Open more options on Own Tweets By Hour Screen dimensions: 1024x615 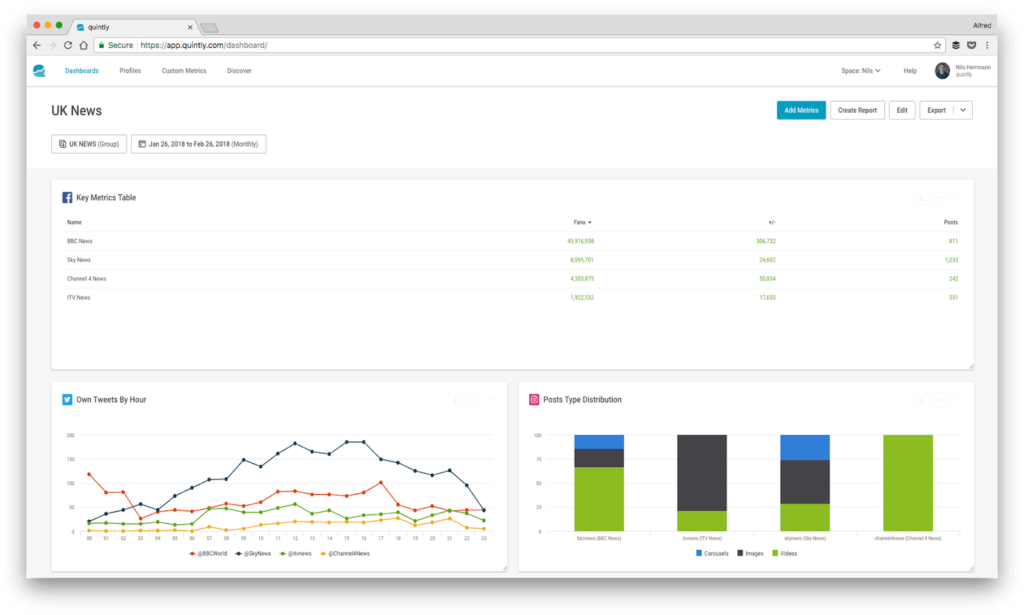pyautogui.click(x=472, y=400)
